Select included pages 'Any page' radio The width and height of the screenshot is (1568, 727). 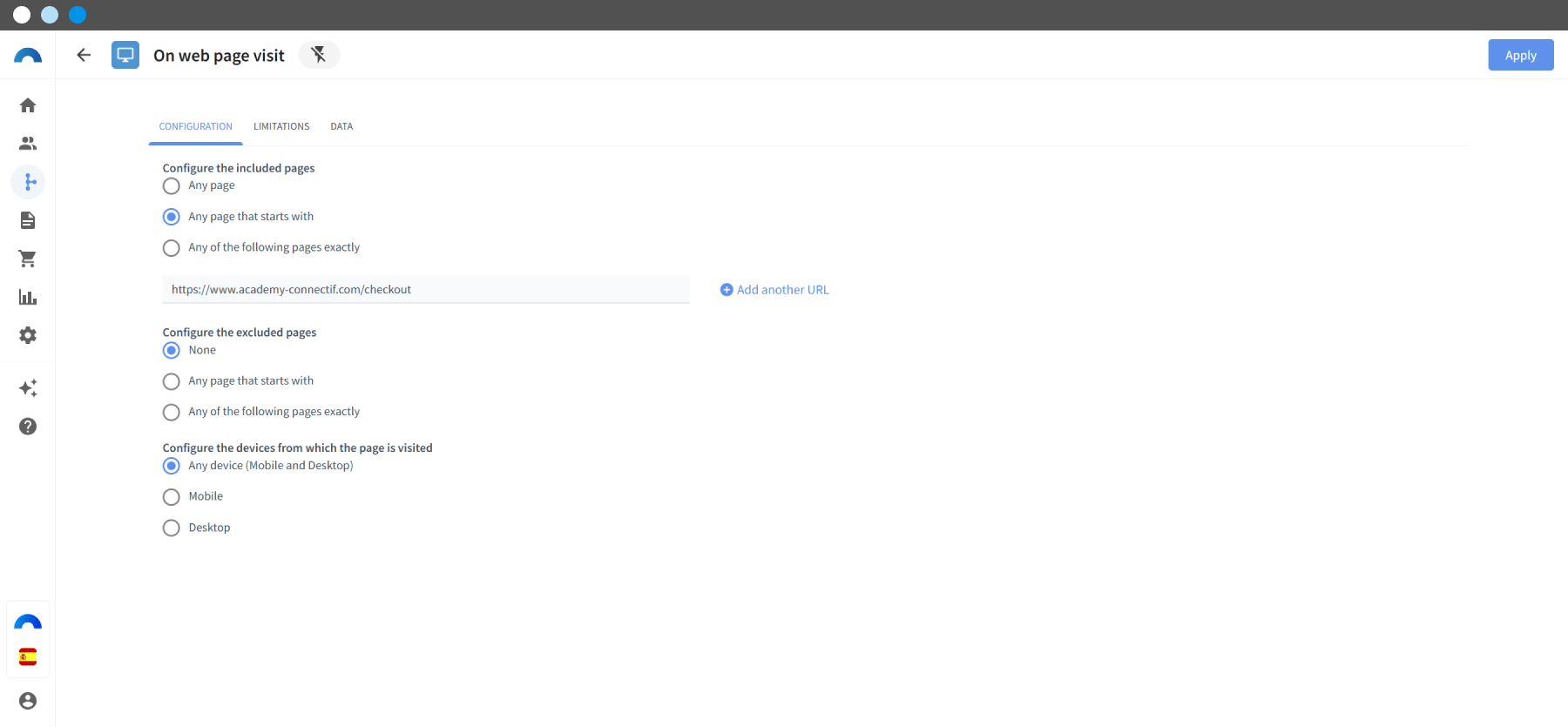coord(172,186)
